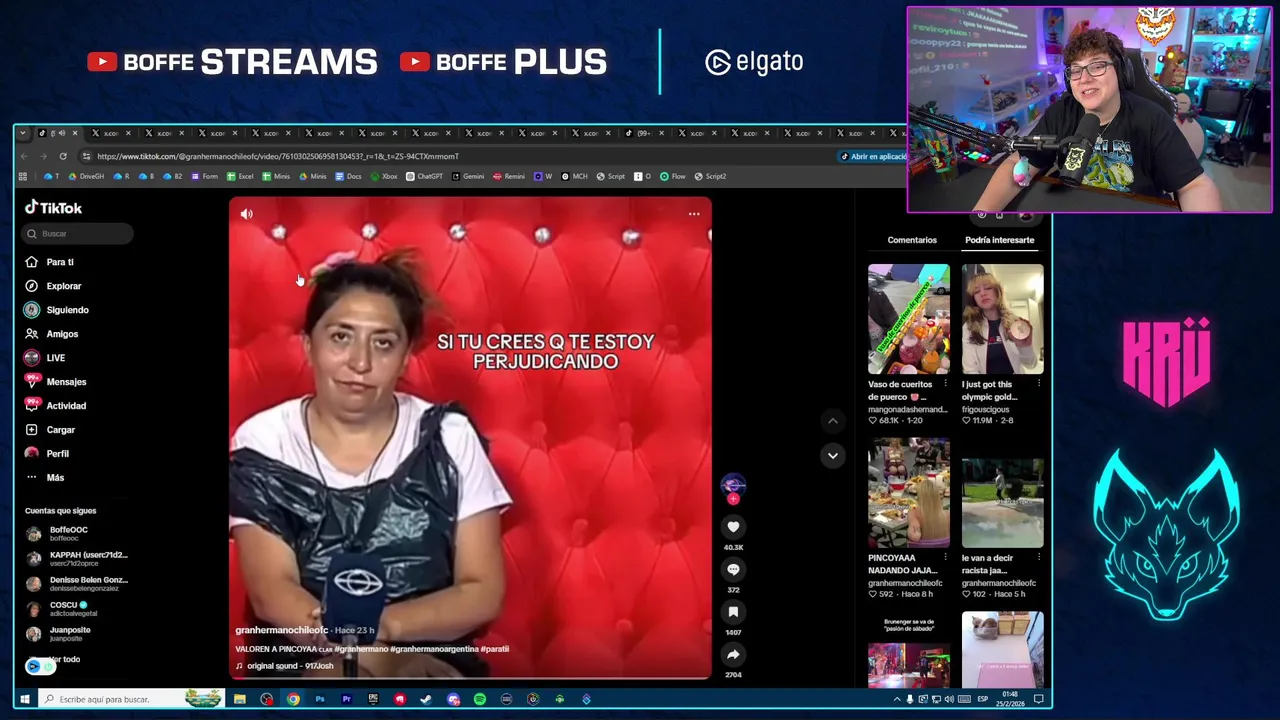Click the Abrir en aplicación button
Viewport: 1280px width, 720px height.
point(874,156)
